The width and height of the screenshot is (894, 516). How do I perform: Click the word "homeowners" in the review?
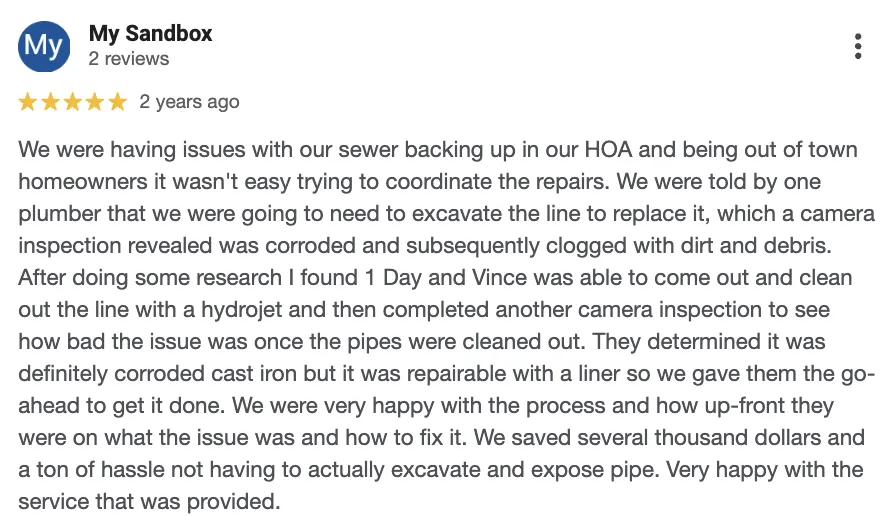(83, 182)
